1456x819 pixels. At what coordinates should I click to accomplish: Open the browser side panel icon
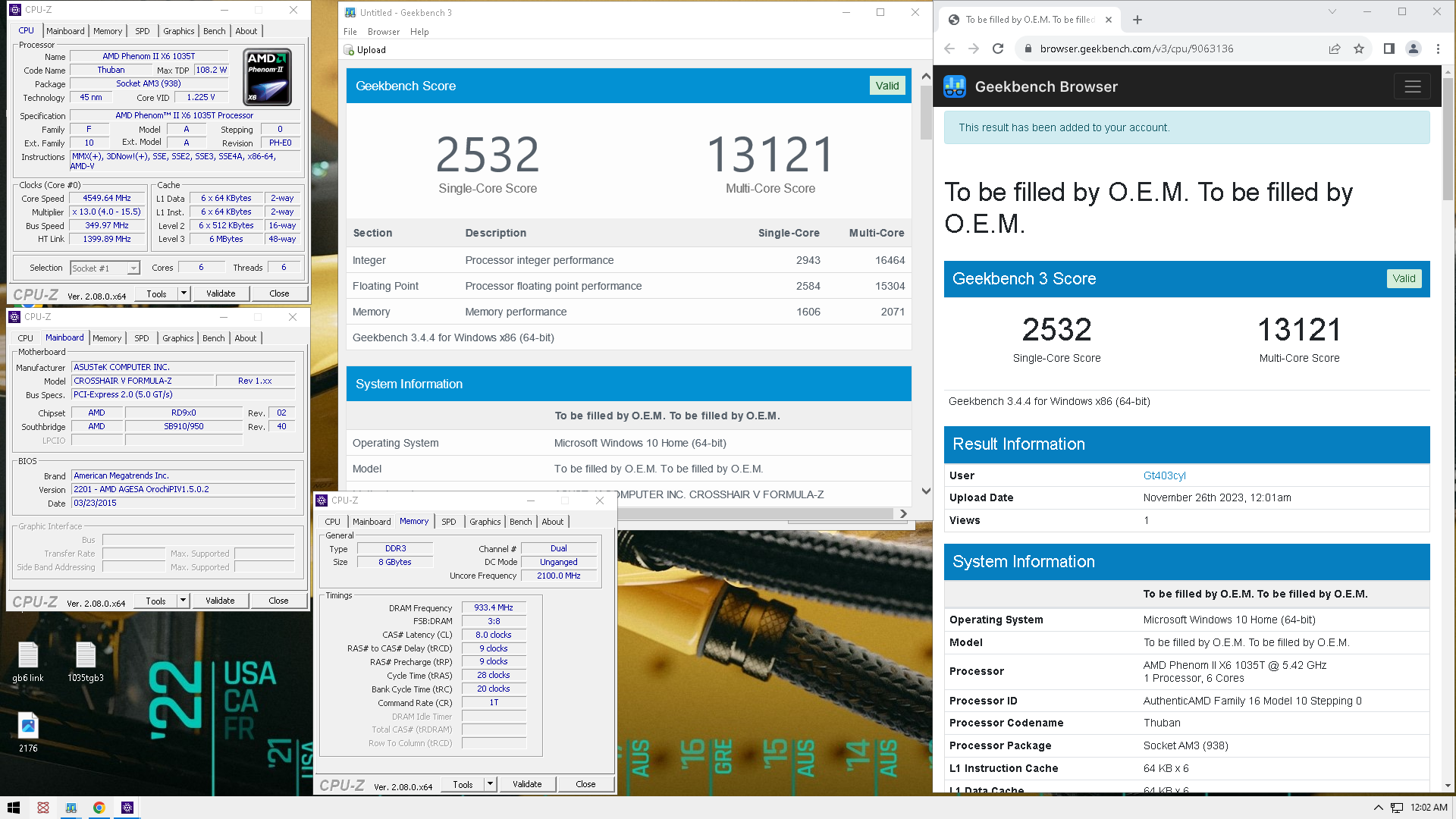tap(1389, 49)
